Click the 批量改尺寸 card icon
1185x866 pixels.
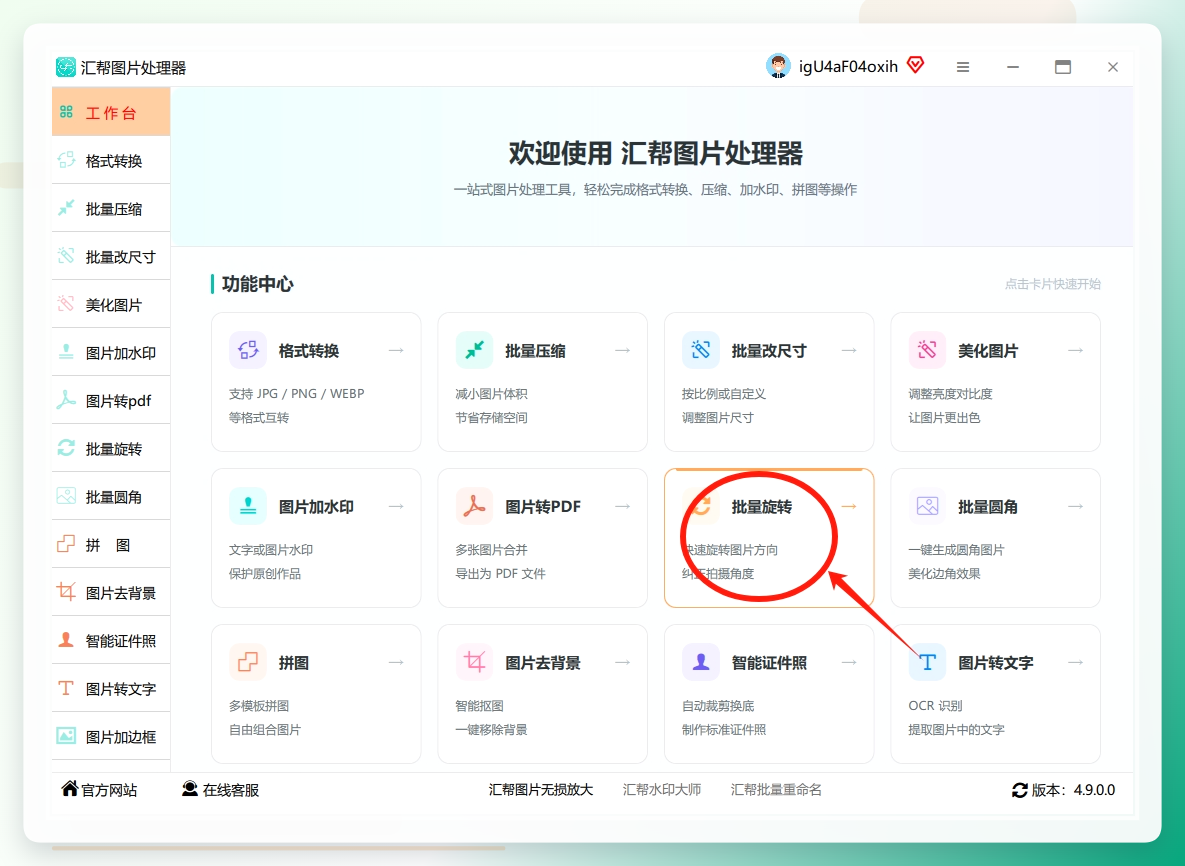pyautogui.click(x=701, y=350)
